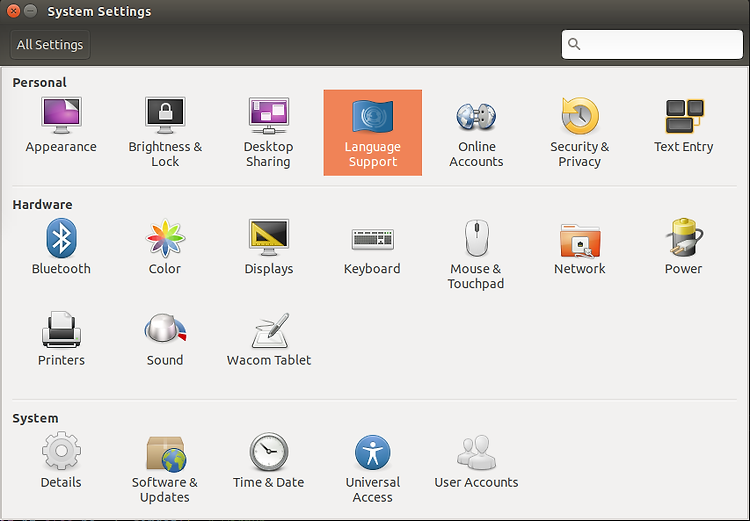Focus the settings search field

pos(652,44)
